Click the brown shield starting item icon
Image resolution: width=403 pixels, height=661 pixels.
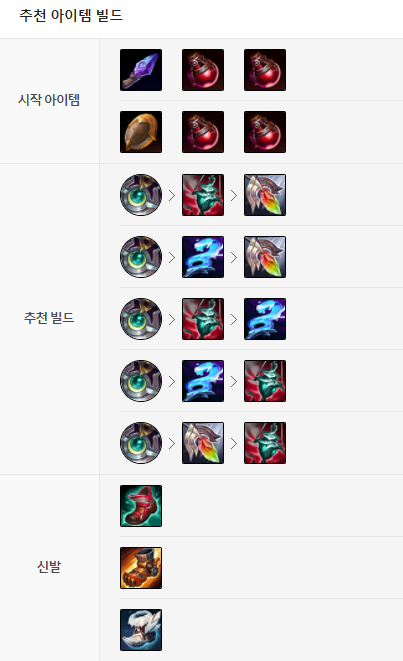pos(141,132)
